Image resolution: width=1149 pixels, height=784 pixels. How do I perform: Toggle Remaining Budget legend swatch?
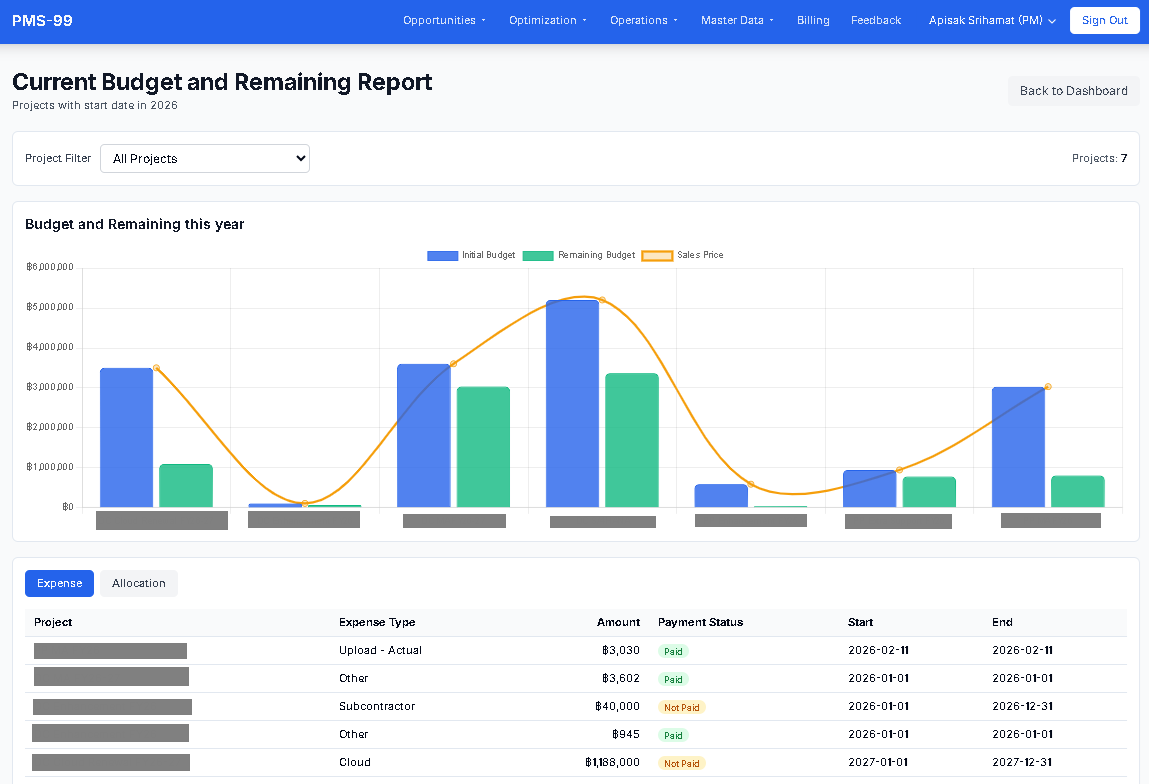click(x=538, y=256)
